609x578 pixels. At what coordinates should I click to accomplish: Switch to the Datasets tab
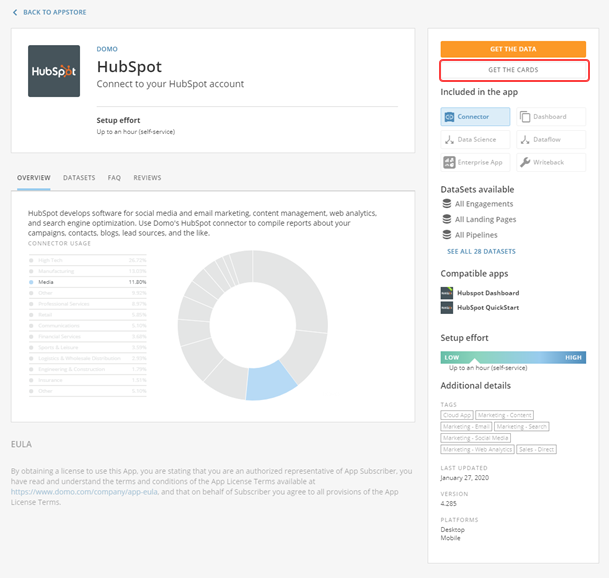point(79,178)
